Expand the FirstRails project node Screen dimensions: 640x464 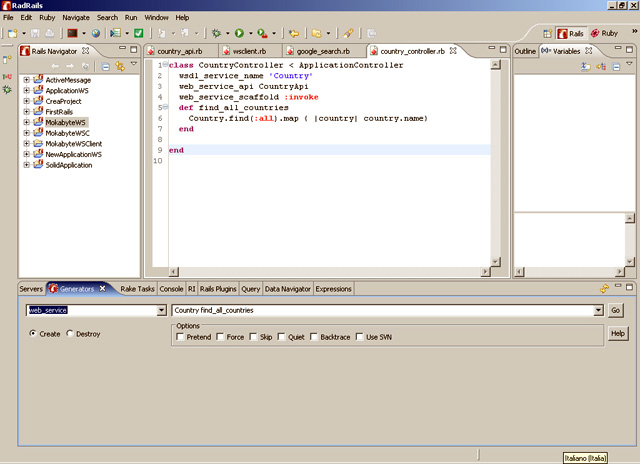(27, 111)
